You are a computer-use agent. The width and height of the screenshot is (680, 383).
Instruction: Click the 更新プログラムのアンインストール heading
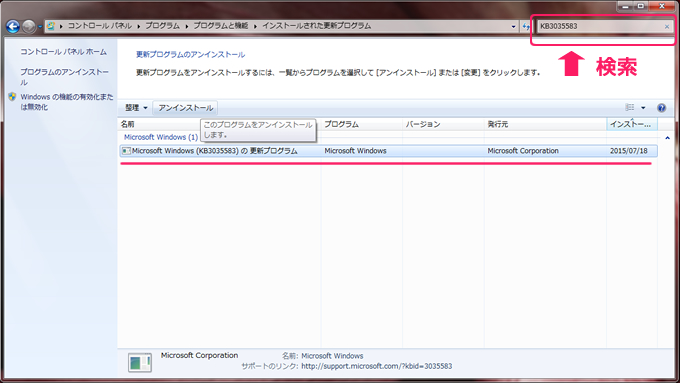click(x=190, y=55)
